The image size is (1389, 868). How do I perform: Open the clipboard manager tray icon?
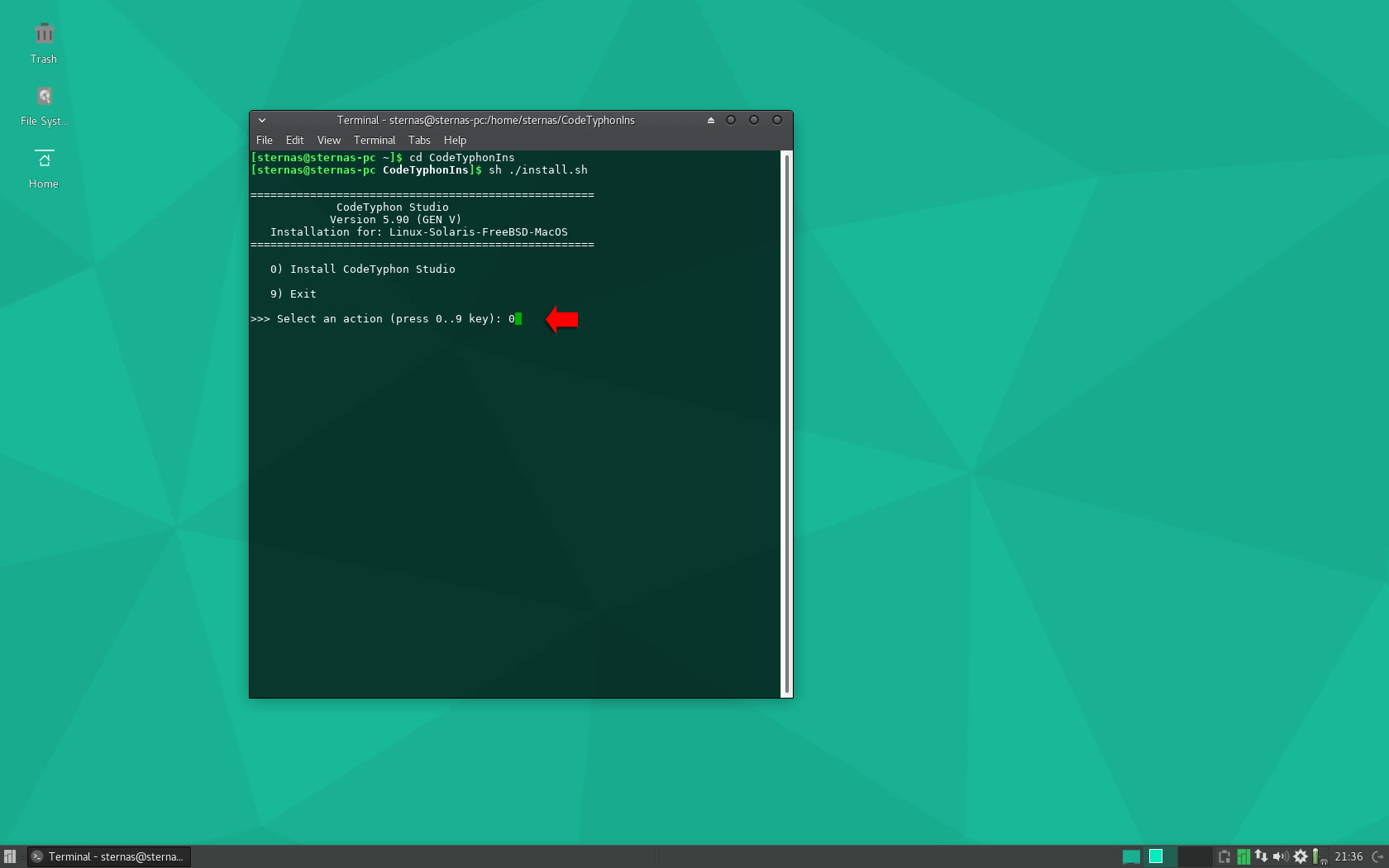pos(1224,856)
